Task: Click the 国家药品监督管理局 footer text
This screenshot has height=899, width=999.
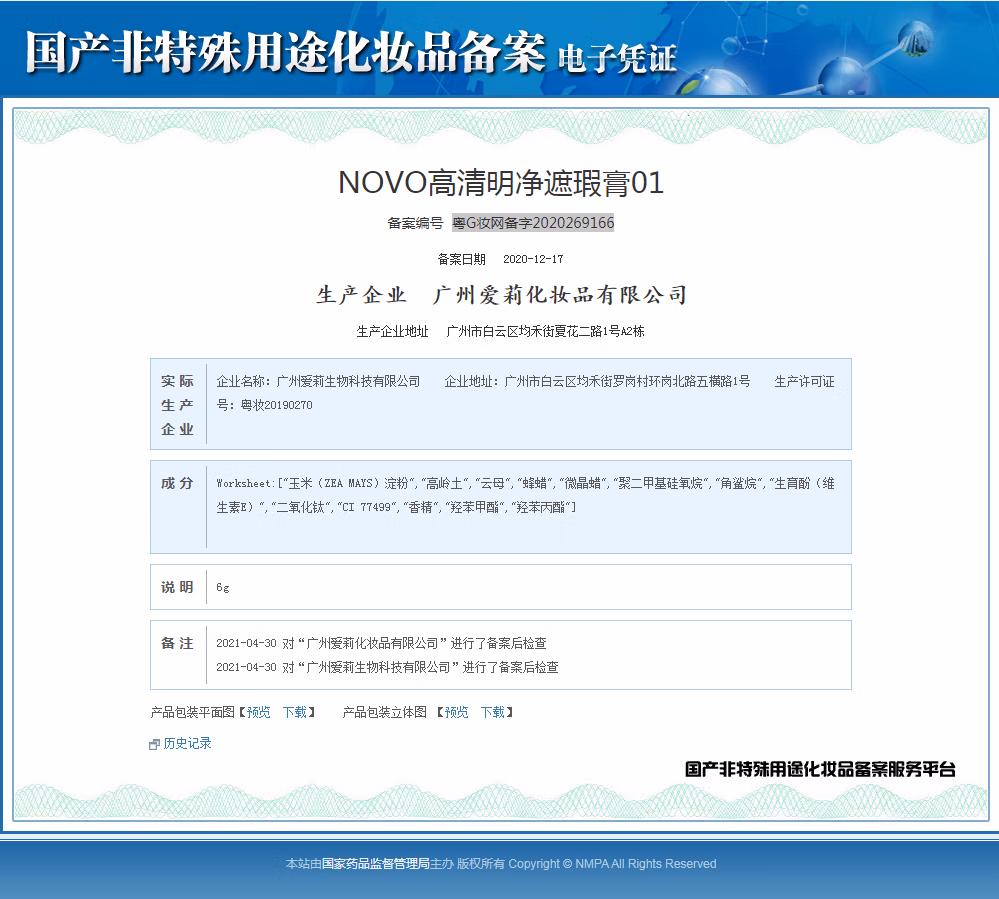Action: click(375, 864)
